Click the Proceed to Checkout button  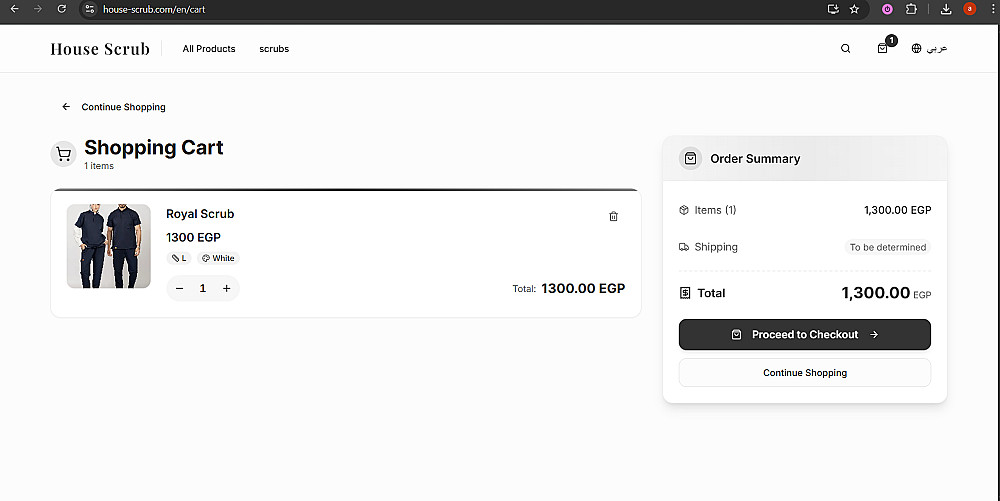pos(804,335)
